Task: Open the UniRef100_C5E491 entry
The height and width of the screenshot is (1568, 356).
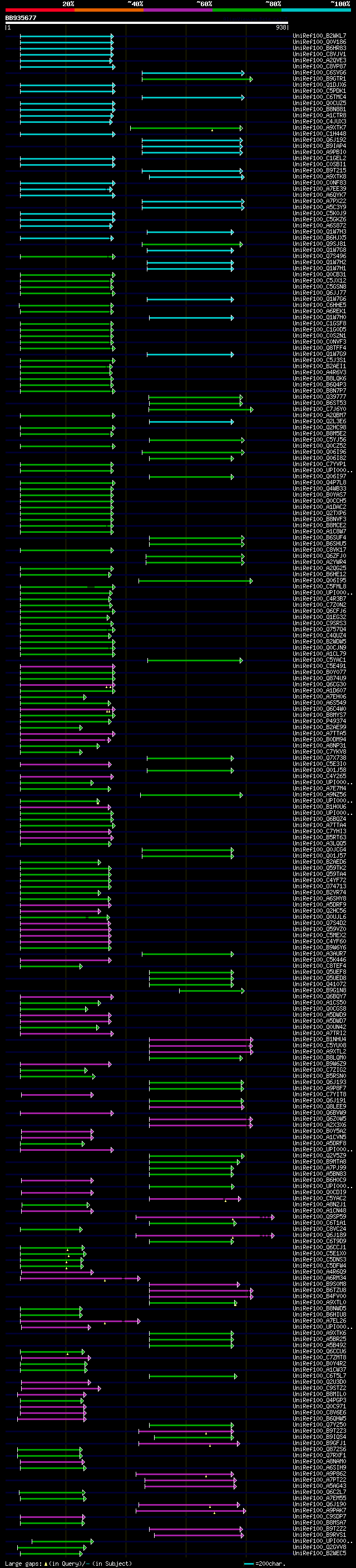Action: point(319,666)
